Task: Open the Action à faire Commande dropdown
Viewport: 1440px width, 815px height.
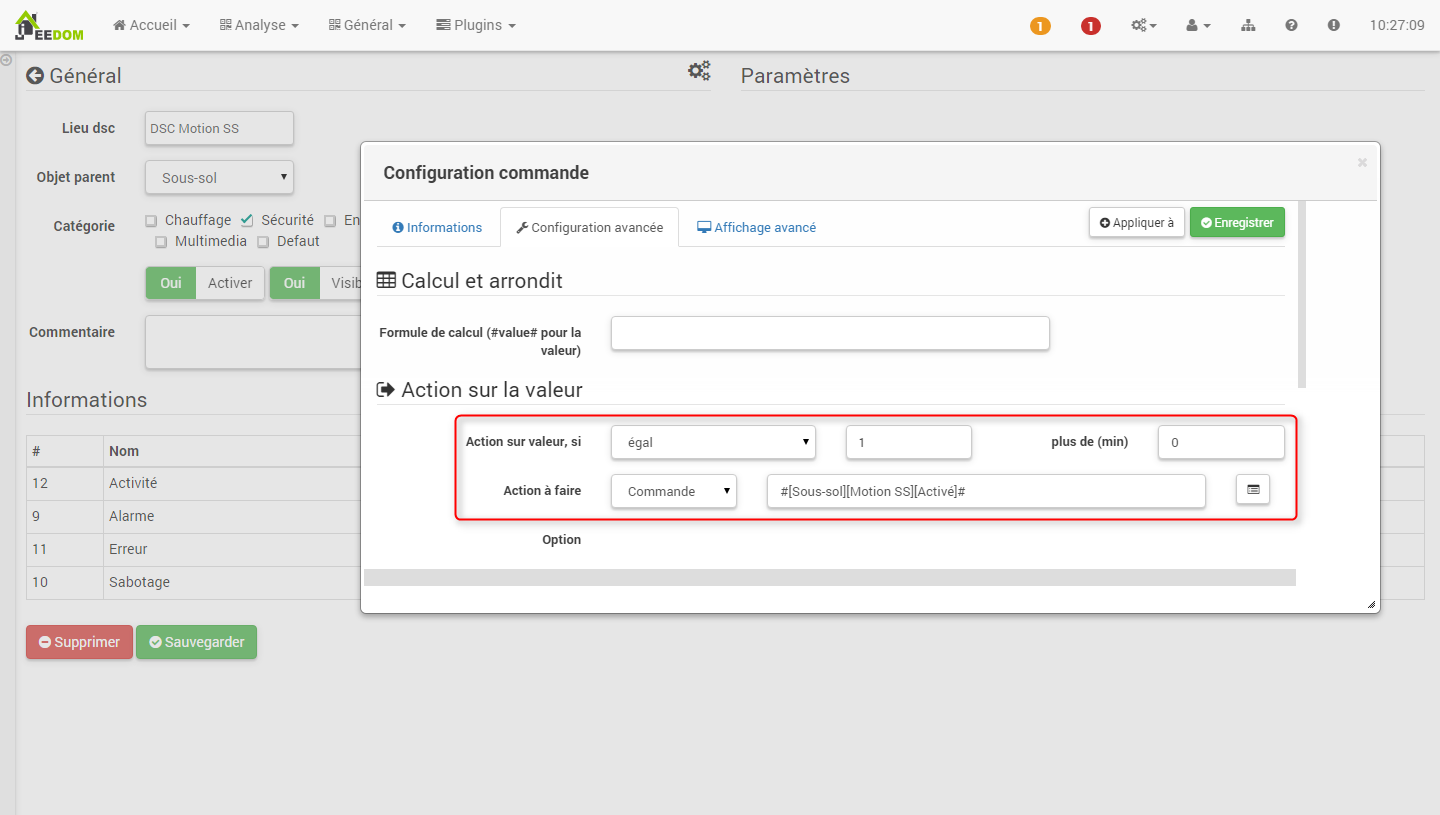Action: [x=674, y=491]
